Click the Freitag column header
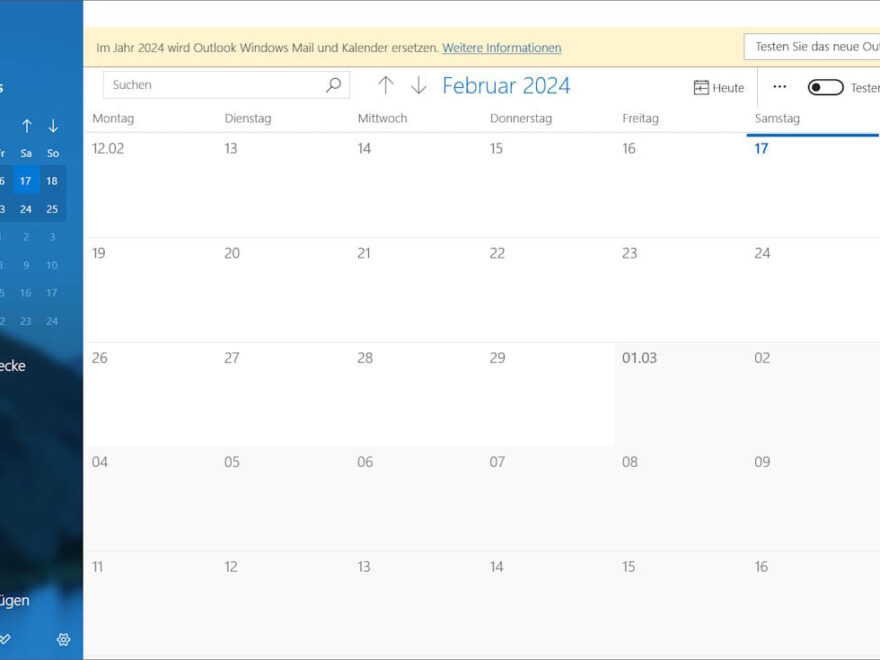This screenshot has width=880, height=660. (640, 118)
